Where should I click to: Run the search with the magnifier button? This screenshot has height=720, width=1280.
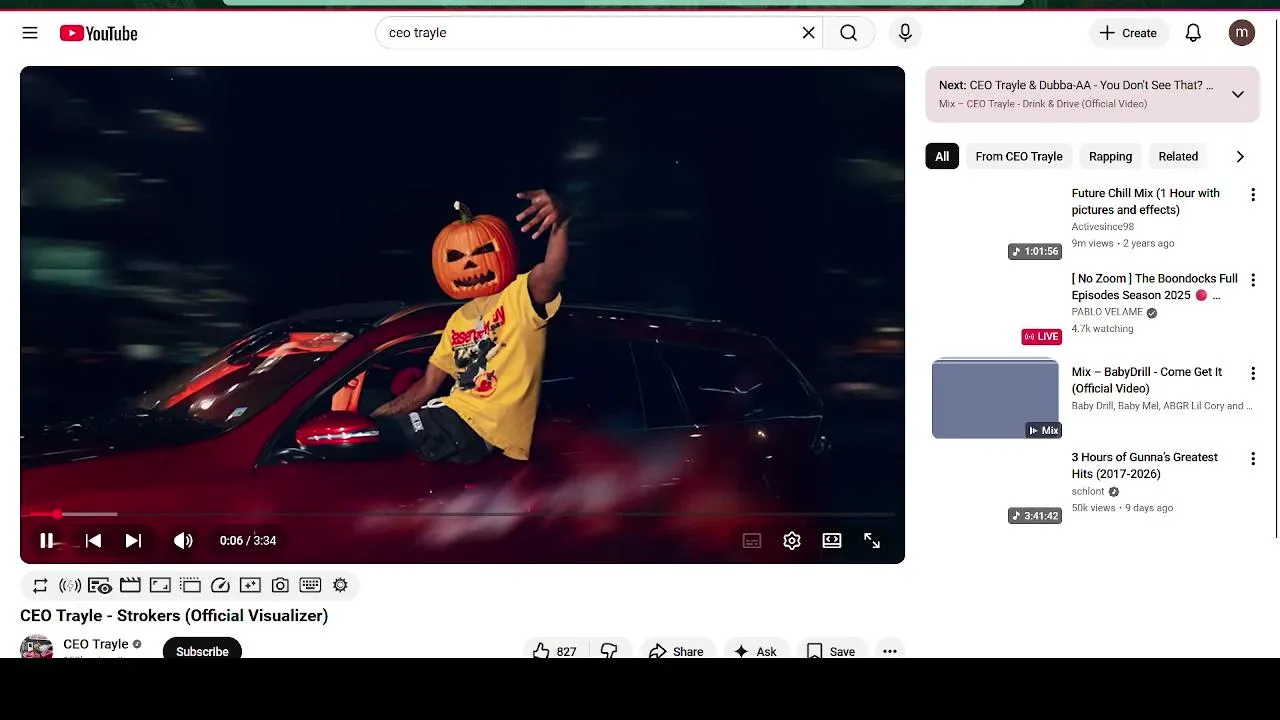pos(848,33)
